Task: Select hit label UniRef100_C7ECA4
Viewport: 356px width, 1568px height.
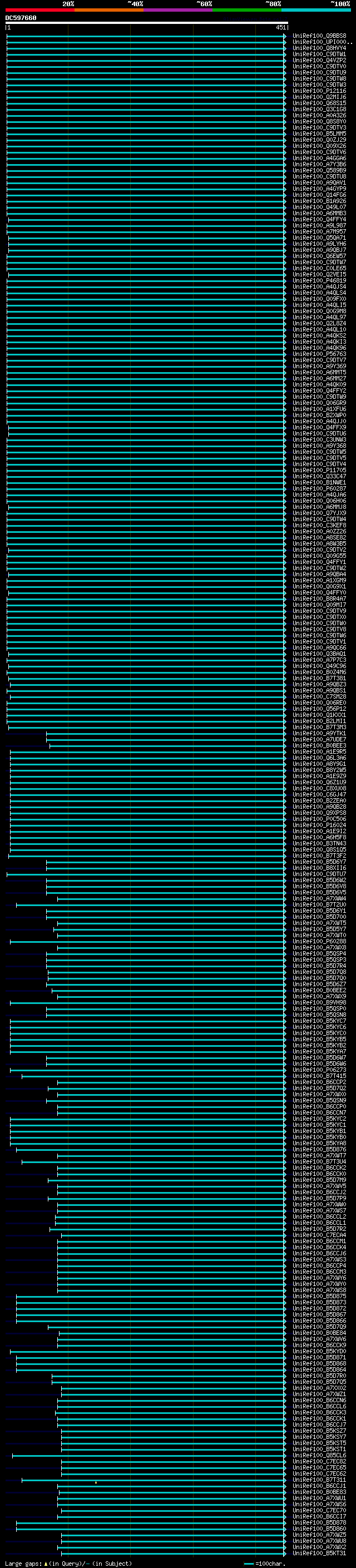Action: click(x=319, y=1235)
